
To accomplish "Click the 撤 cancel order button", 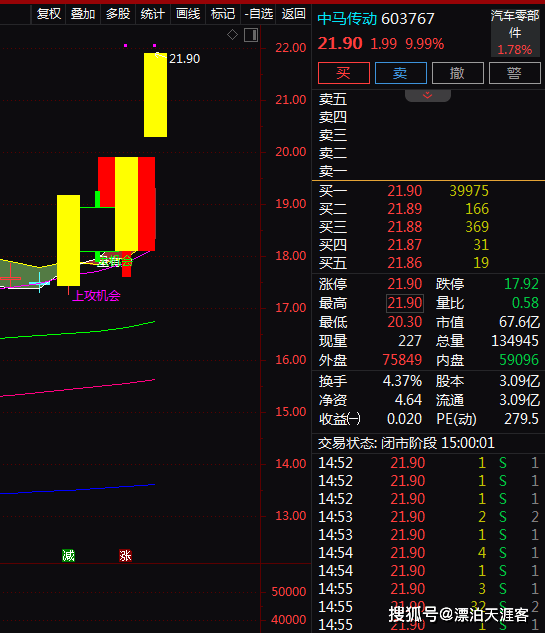I will click(458, 73).
